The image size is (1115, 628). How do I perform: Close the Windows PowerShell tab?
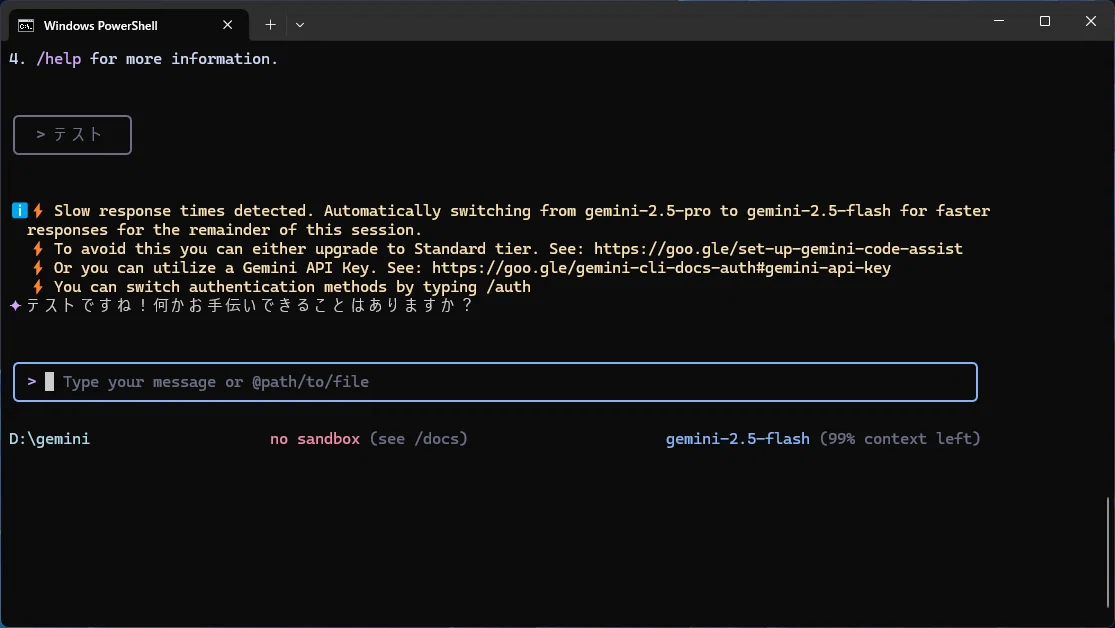[x=228, y=25]
